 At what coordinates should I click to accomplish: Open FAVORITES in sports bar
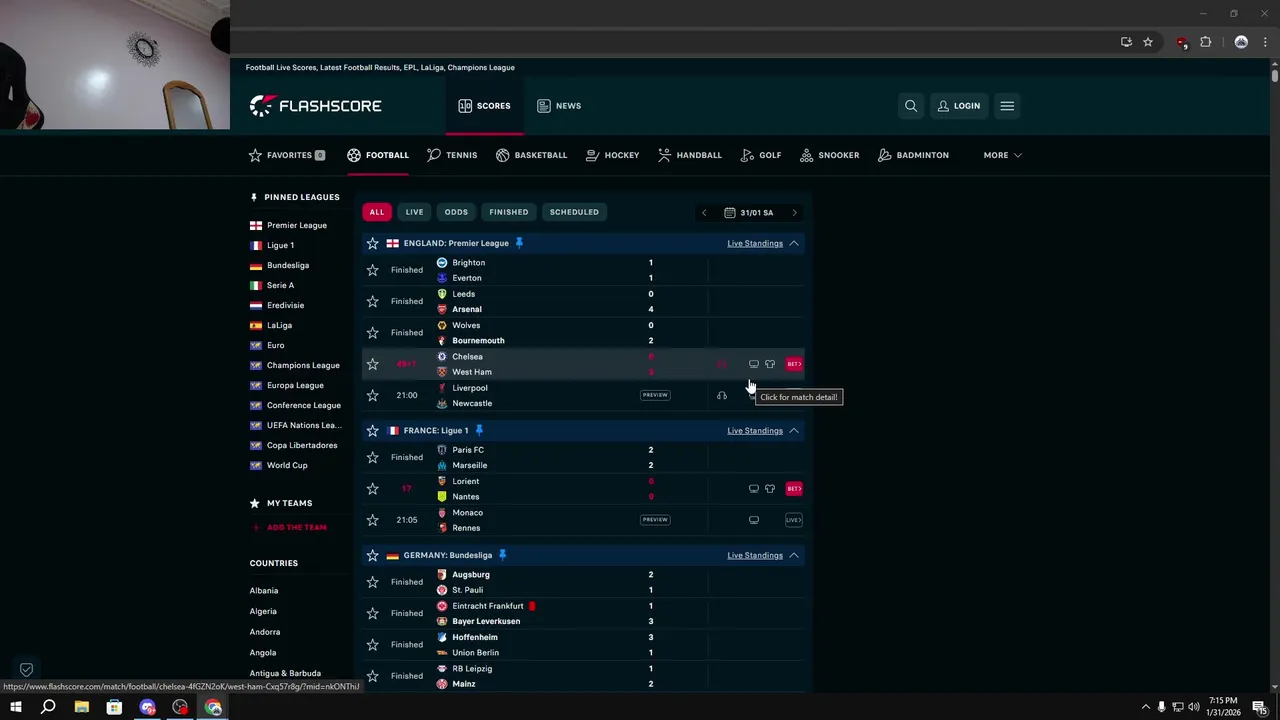click(287, 155)
